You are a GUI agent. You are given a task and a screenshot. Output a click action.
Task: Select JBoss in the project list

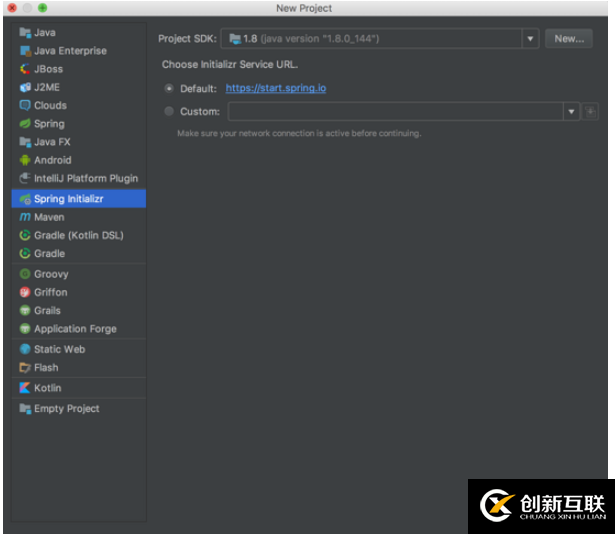click(79, 69)
